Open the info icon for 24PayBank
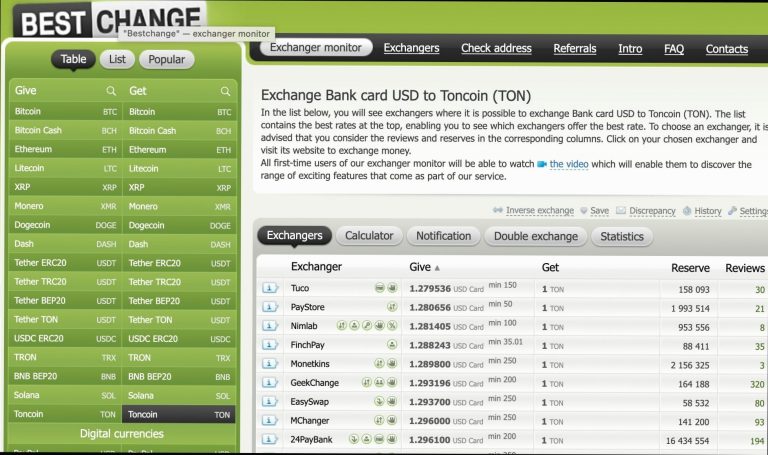This screenshot has height=455, width=768. tap(270, 439)
